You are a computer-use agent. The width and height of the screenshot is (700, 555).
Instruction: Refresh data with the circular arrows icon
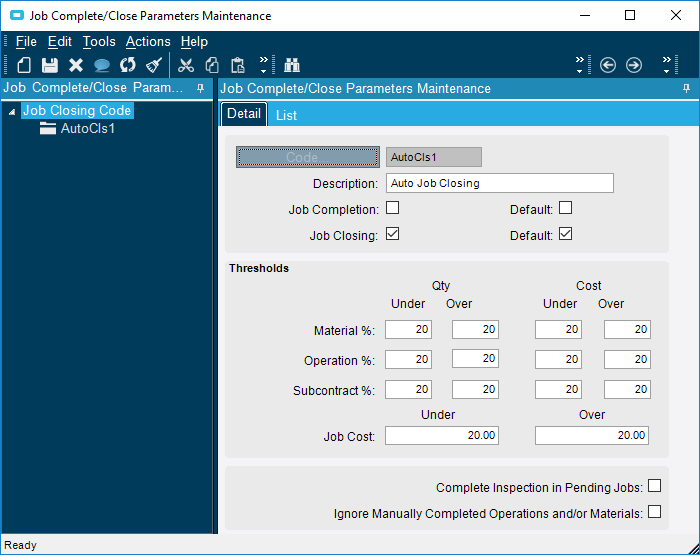click(128, 65)
